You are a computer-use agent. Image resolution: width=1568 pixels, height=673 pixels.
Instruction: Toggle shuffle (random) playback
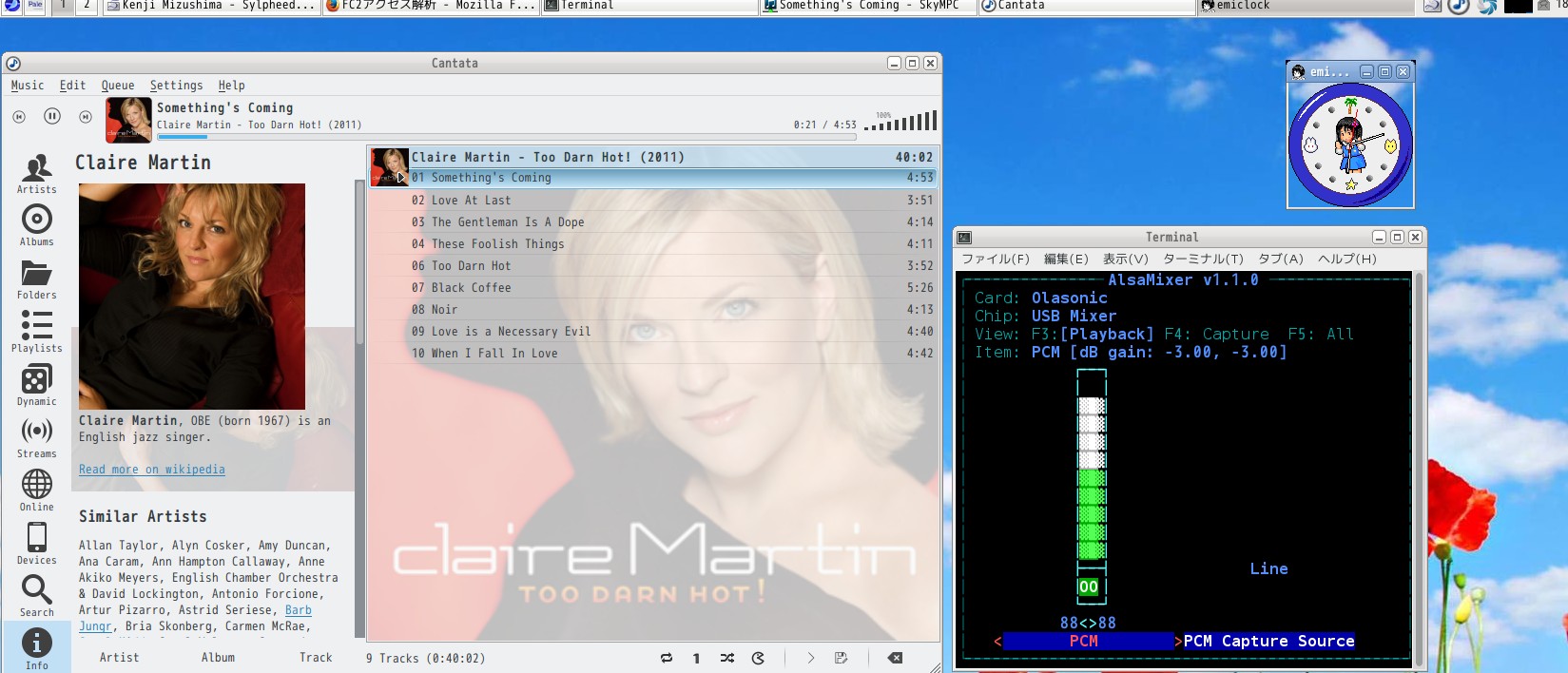point(727,658)
